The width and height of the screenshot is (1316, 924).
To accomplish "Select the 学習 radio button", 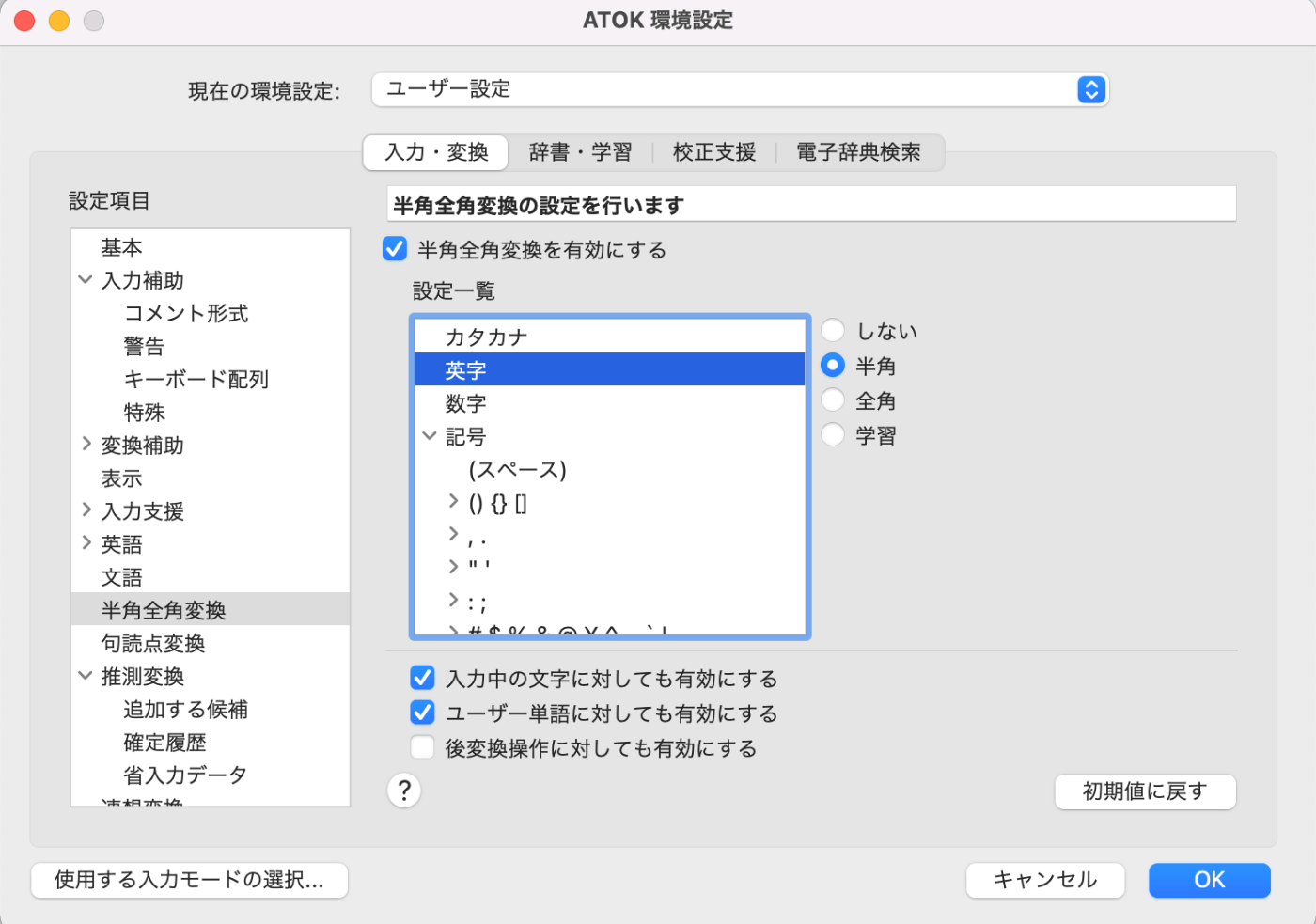I will click(x=833, y=434).
